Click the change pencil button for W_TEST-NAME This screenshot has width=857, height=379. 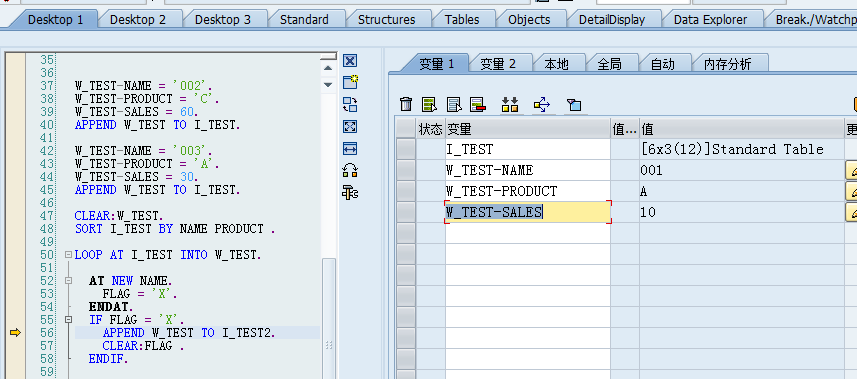coord(852,171)
